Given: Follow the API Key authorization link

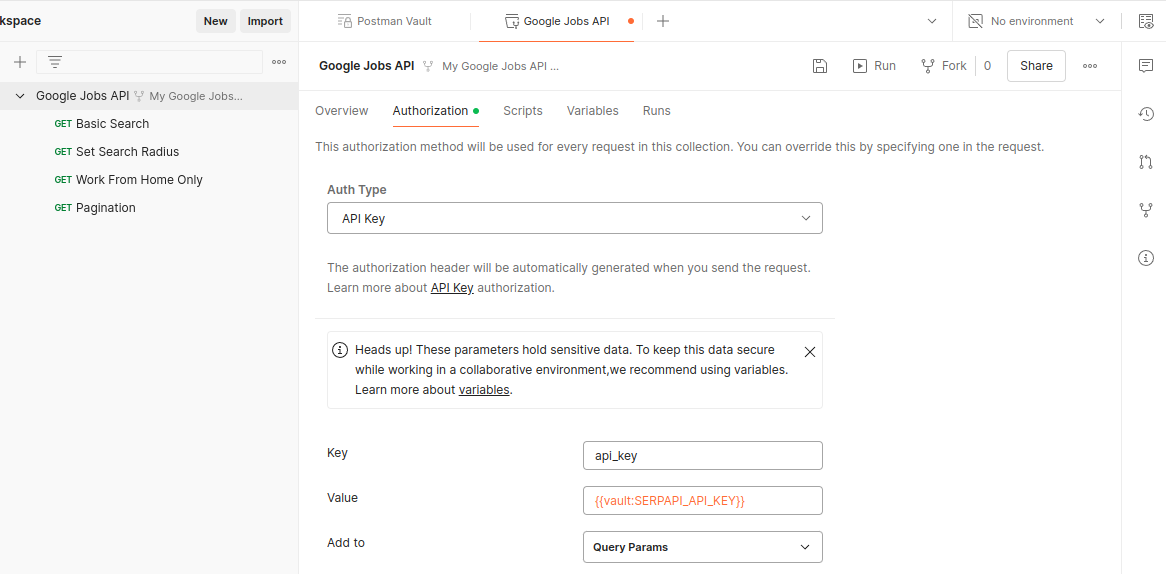Looking at the screenshot, I should tap(452, 288).
